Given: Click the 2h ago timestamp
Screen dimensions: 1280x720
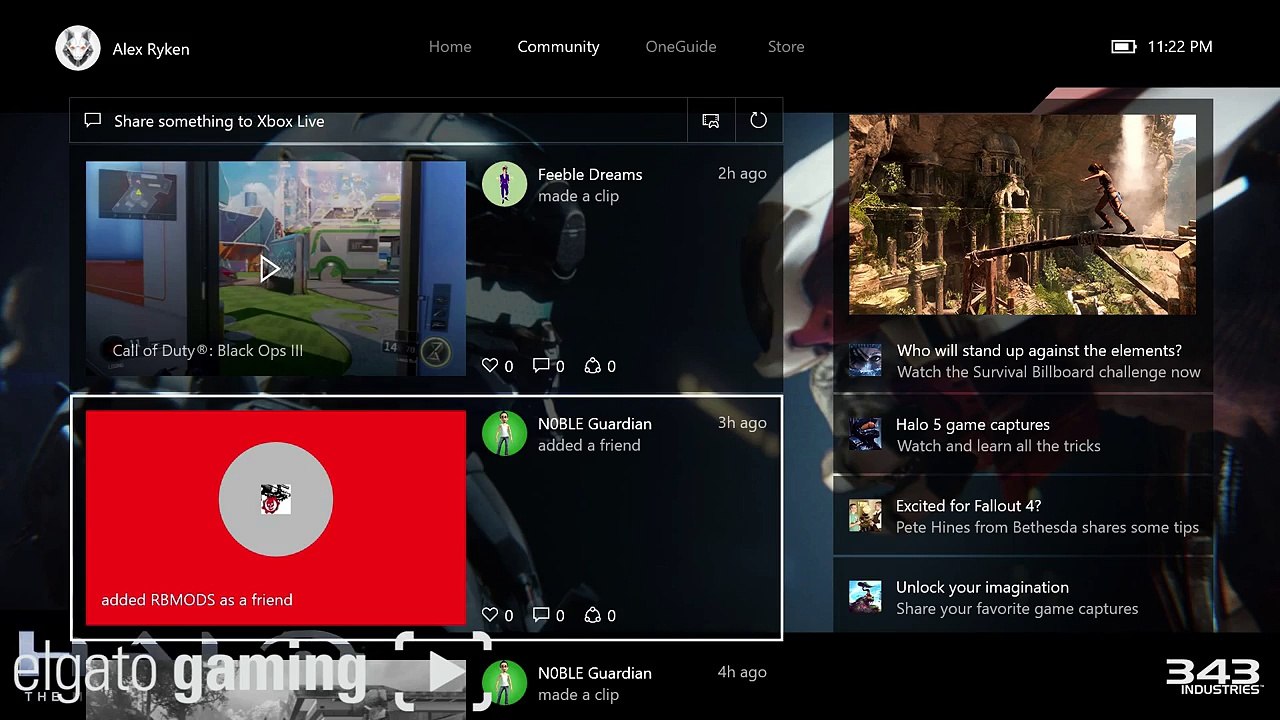Looking at the screenshot, I should 742,173.
